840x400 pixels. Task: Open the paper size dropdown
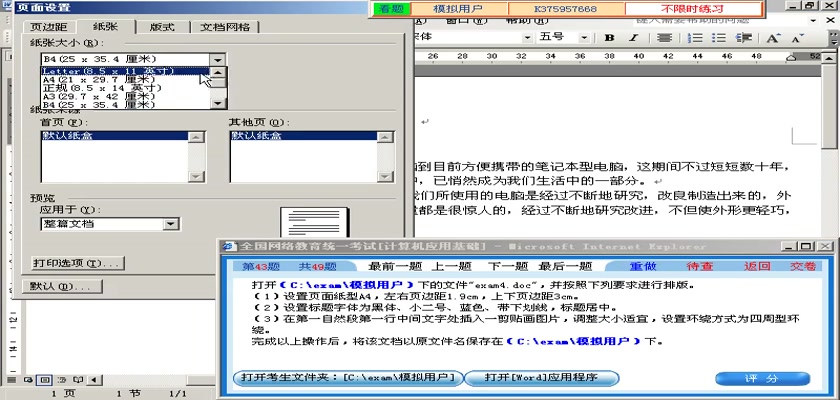(x=217, y=59)
